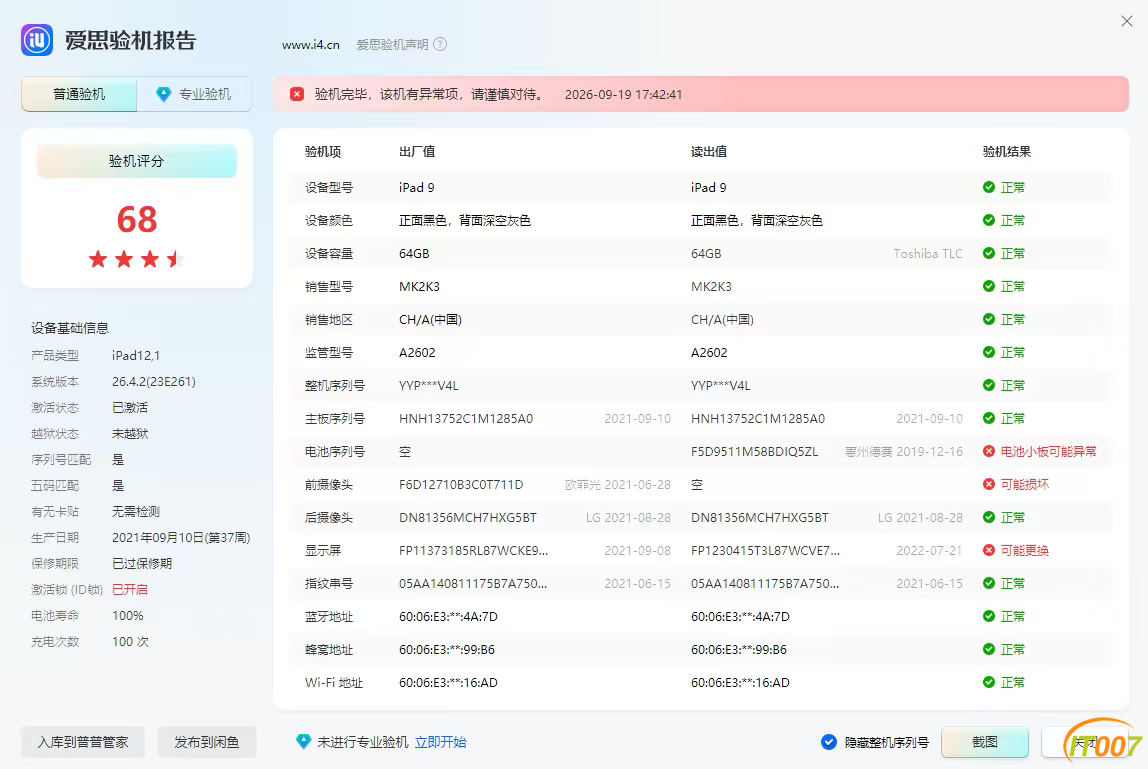Toggle the 隐藏整机序列号 checkbox
The height and width of the screenshot is (769, 1148).
(x=829, y=742)
